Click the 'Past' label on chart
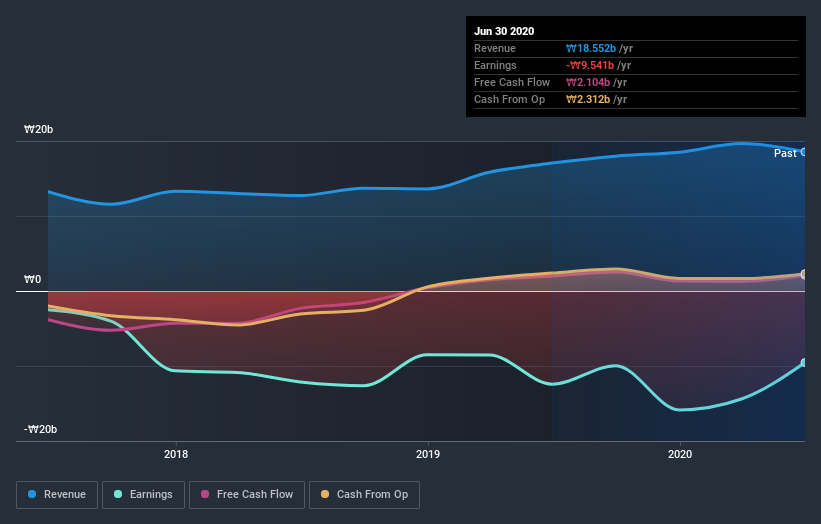 (785, 153)
